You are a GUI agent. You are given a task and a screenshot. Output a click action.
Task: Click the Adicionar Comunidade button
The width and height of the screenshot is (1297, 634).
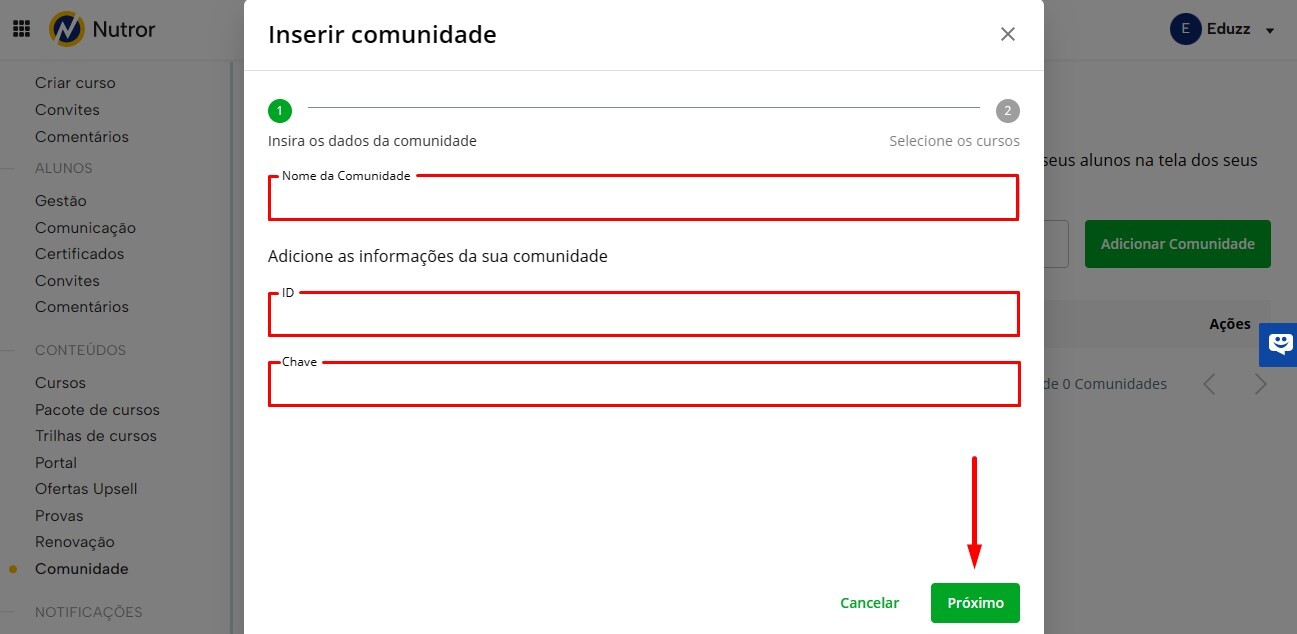[1177, 244]
